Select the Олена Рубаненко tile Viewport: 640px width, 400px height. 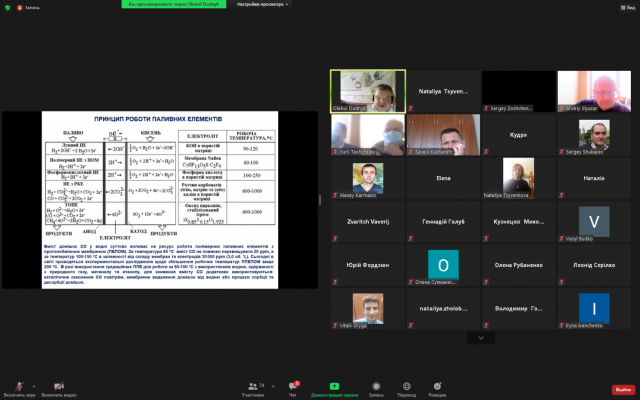(x=518, y=265)
